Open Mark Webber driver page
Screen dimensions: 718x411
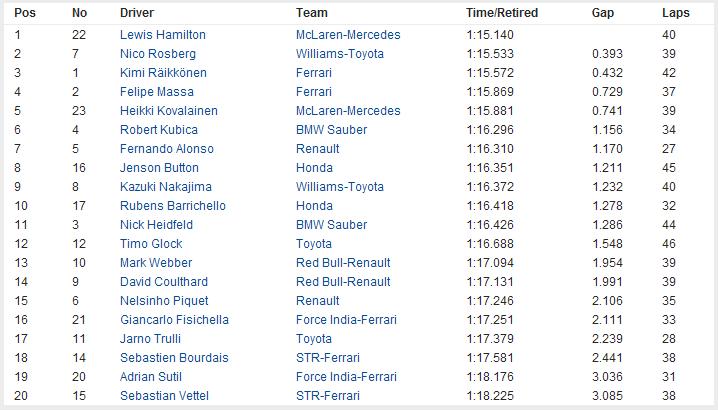click(155, 262)
